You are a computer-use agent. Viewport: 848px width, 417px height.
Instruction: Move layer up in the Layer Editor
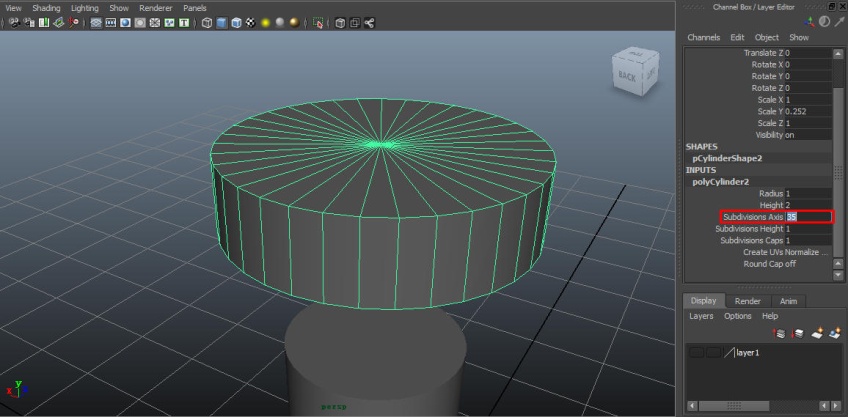pos(779,334)
